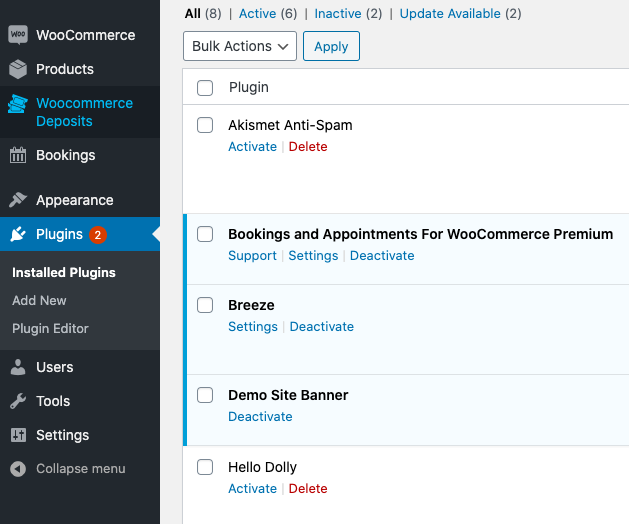Check the Demo Site Banner checkbox
The width and height of the screenshot is (629, 524).
click(205, 395)
